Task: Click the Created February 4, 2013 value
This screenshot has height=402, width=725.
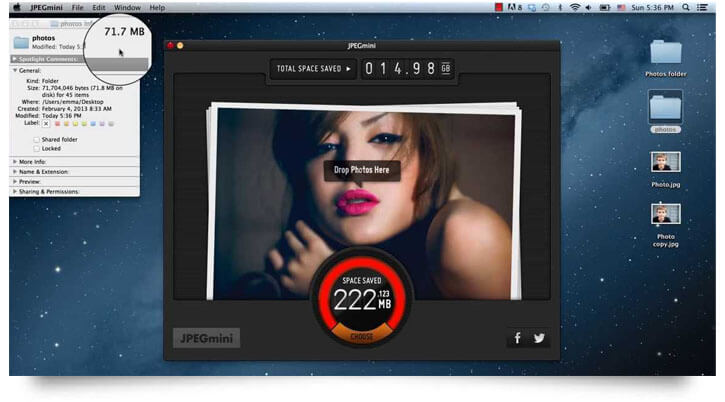Action: click(77, 109)
